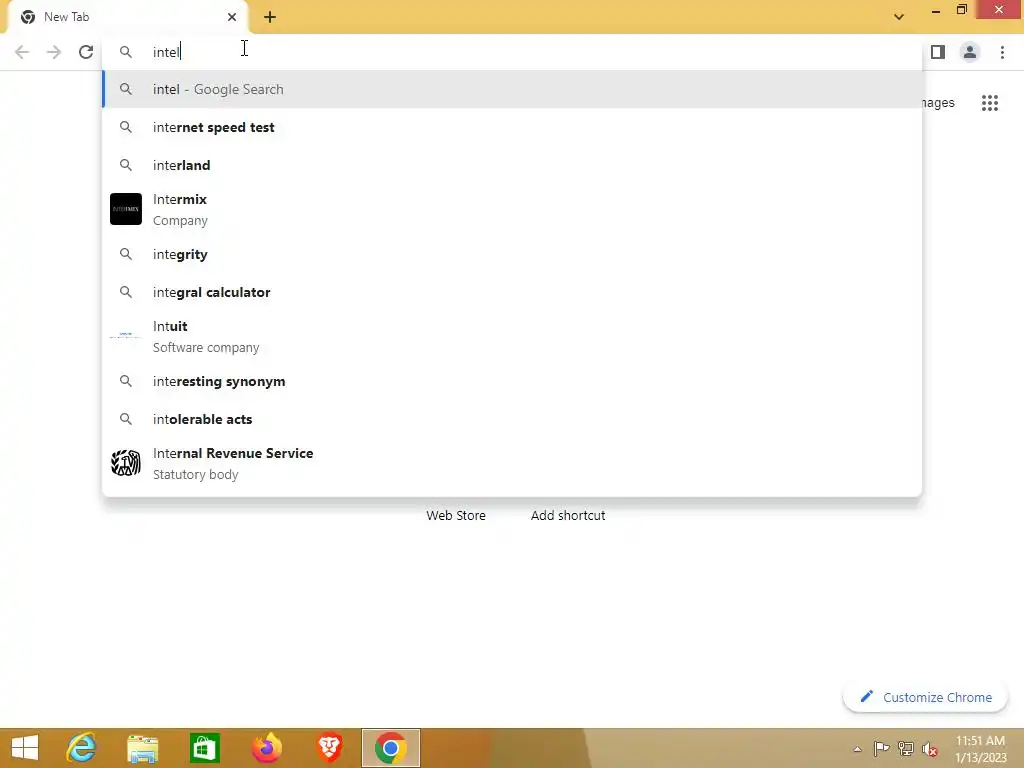The image size is (1024, 768).
Task: Select Internal Revenue Service suggestion
Action: (512, 464)
